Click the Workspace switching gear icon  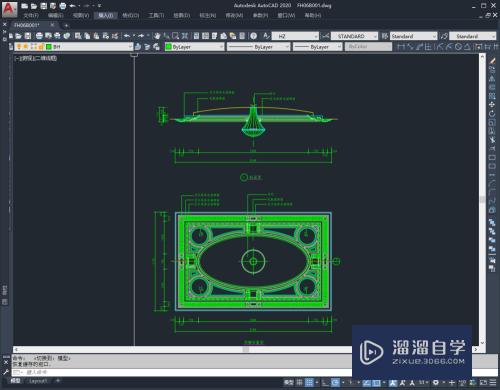point(436,382)
